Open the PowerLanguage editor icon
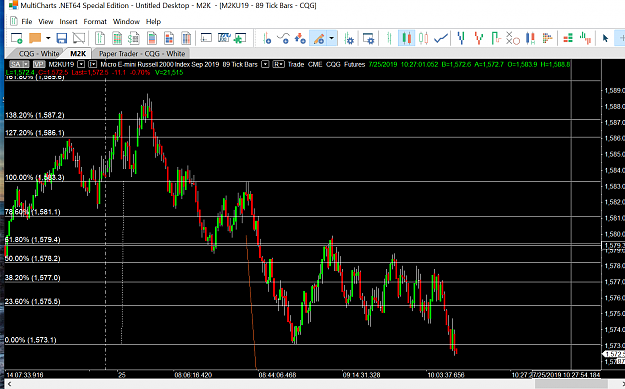625x389 pixels. (224, 38)
